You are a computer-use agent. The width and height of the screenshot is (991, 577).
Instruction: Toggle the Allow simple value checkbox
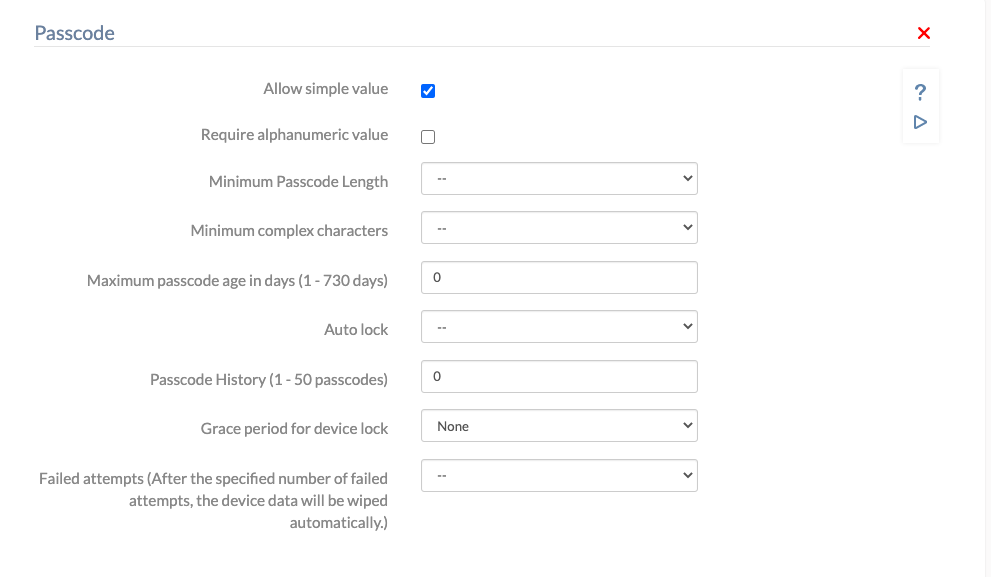tap(428, 90)
